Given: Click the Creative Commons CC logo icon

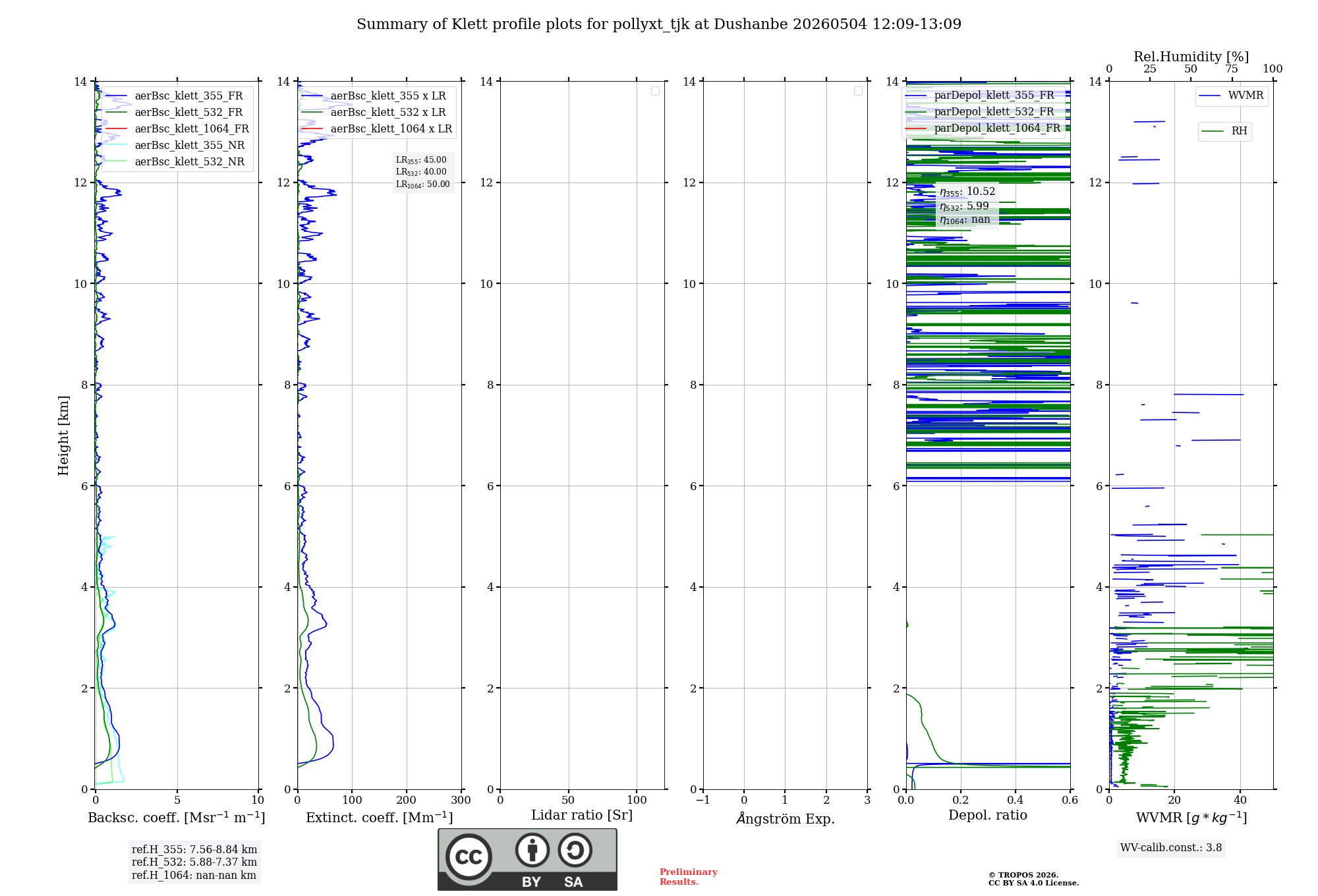Looking at the screenshot, I should click(x=469, y=856).
